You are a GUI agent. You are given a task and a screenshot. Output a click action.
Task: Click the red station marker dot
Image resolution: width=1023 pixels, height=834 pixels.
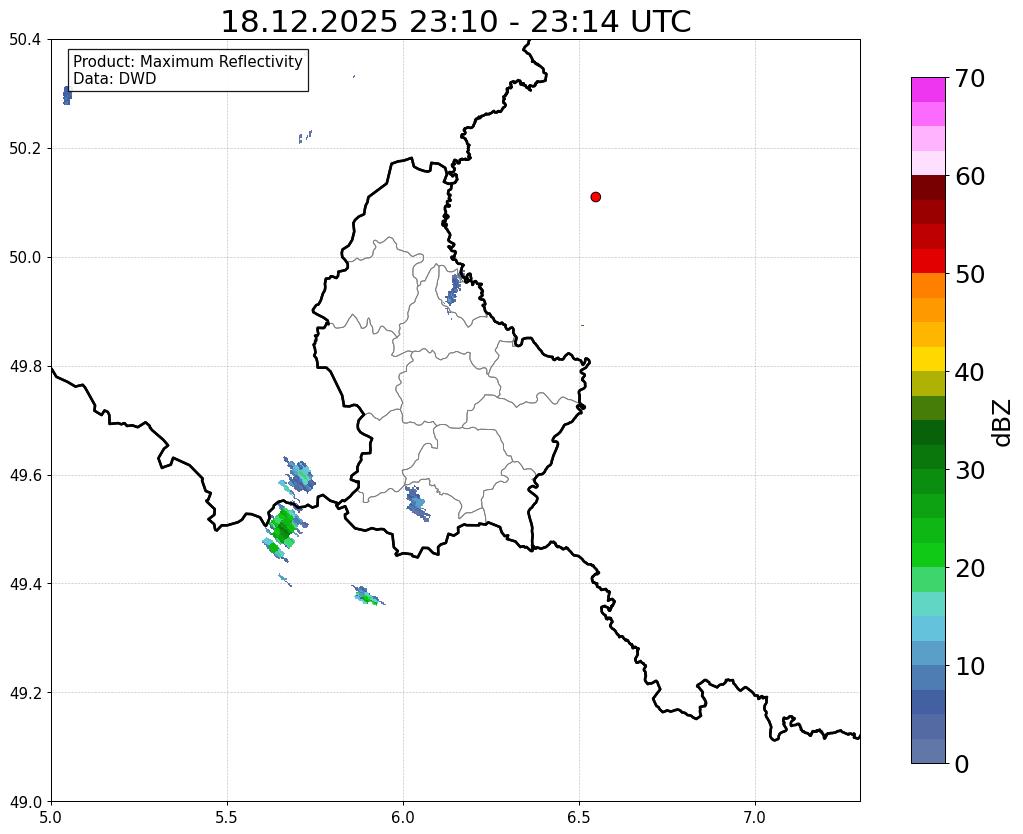[595, 197]
